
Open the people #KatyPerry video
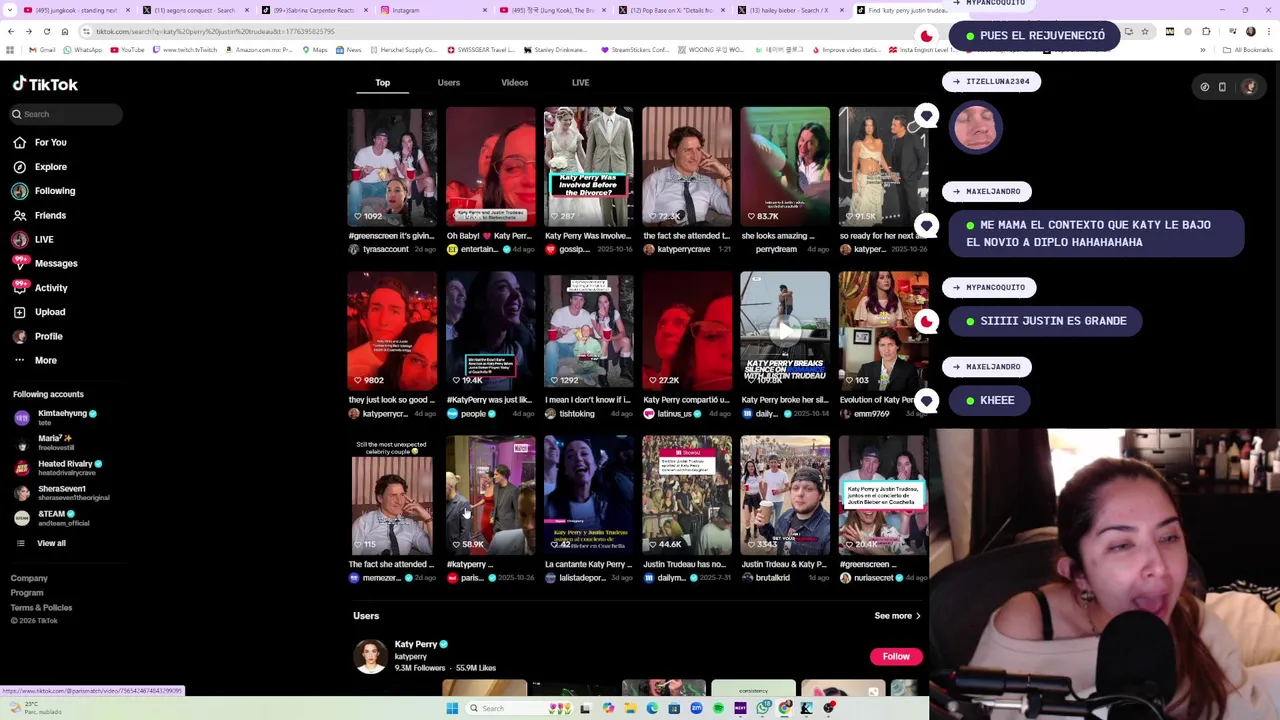(490, 330)
